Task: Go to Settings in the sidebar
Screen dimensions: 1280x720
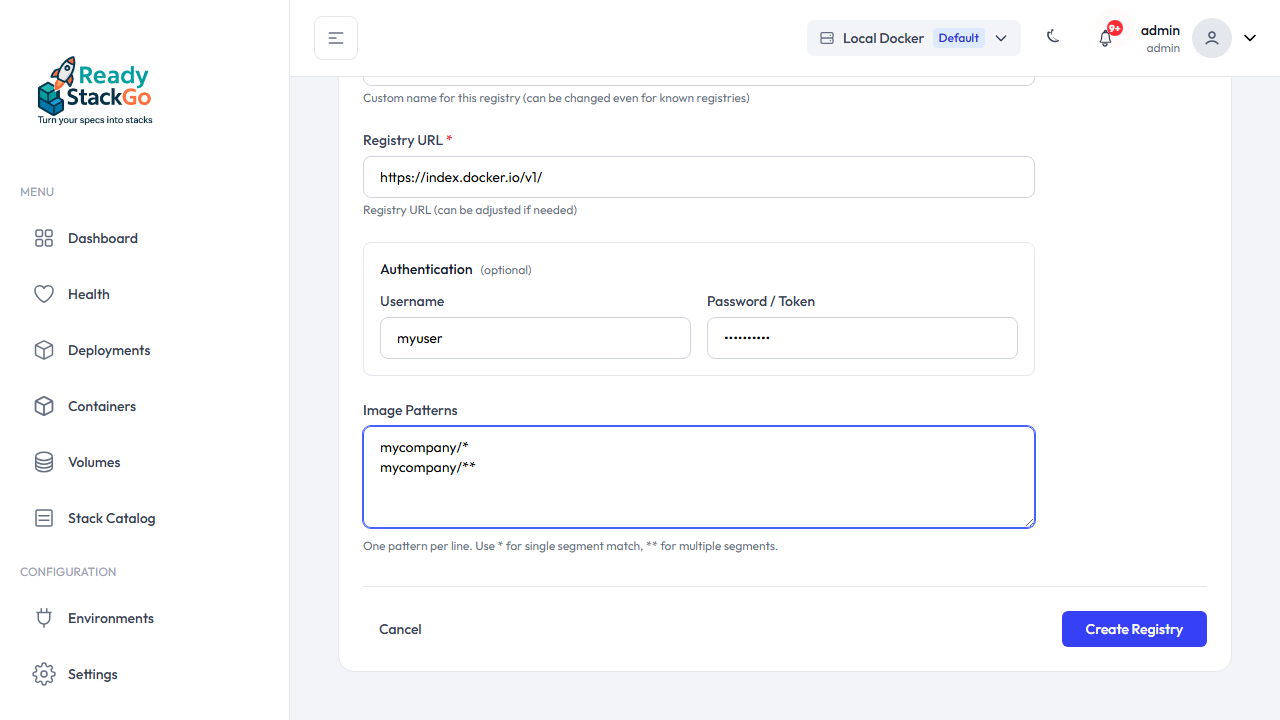Action: pyautogui.click(x=92, y=674)
